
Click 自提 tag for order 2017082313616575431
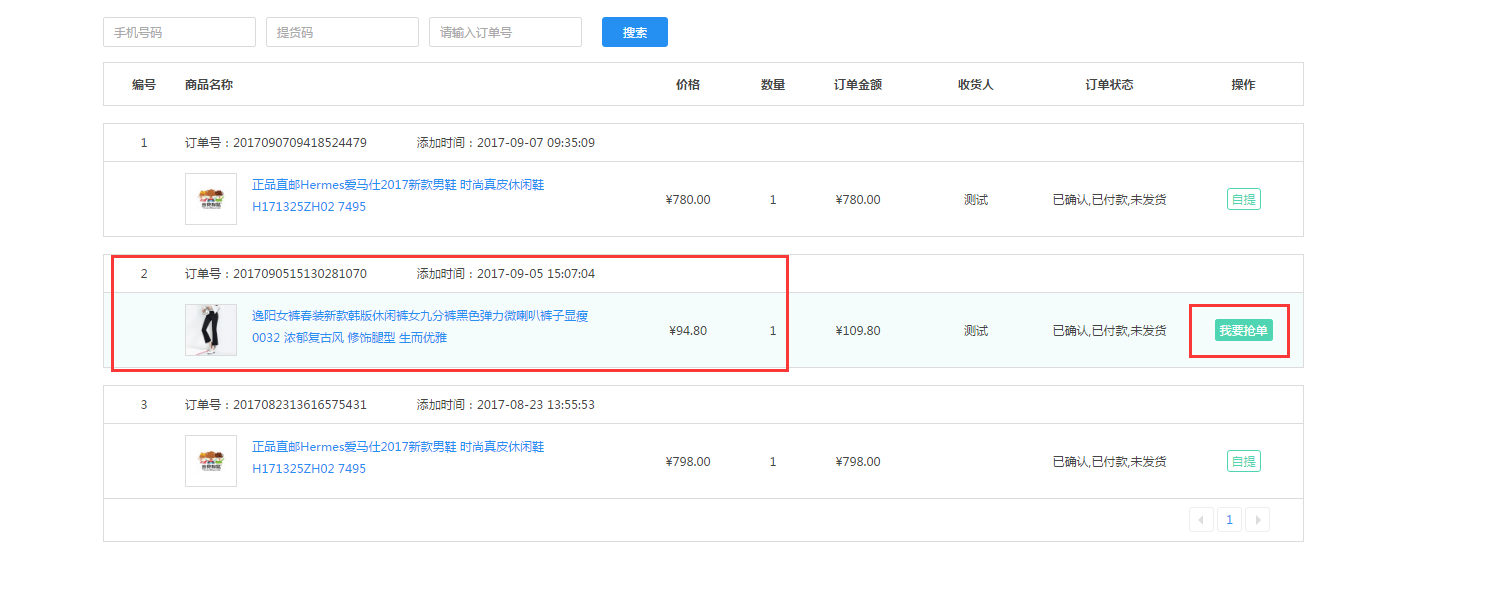click(1244, 461)
